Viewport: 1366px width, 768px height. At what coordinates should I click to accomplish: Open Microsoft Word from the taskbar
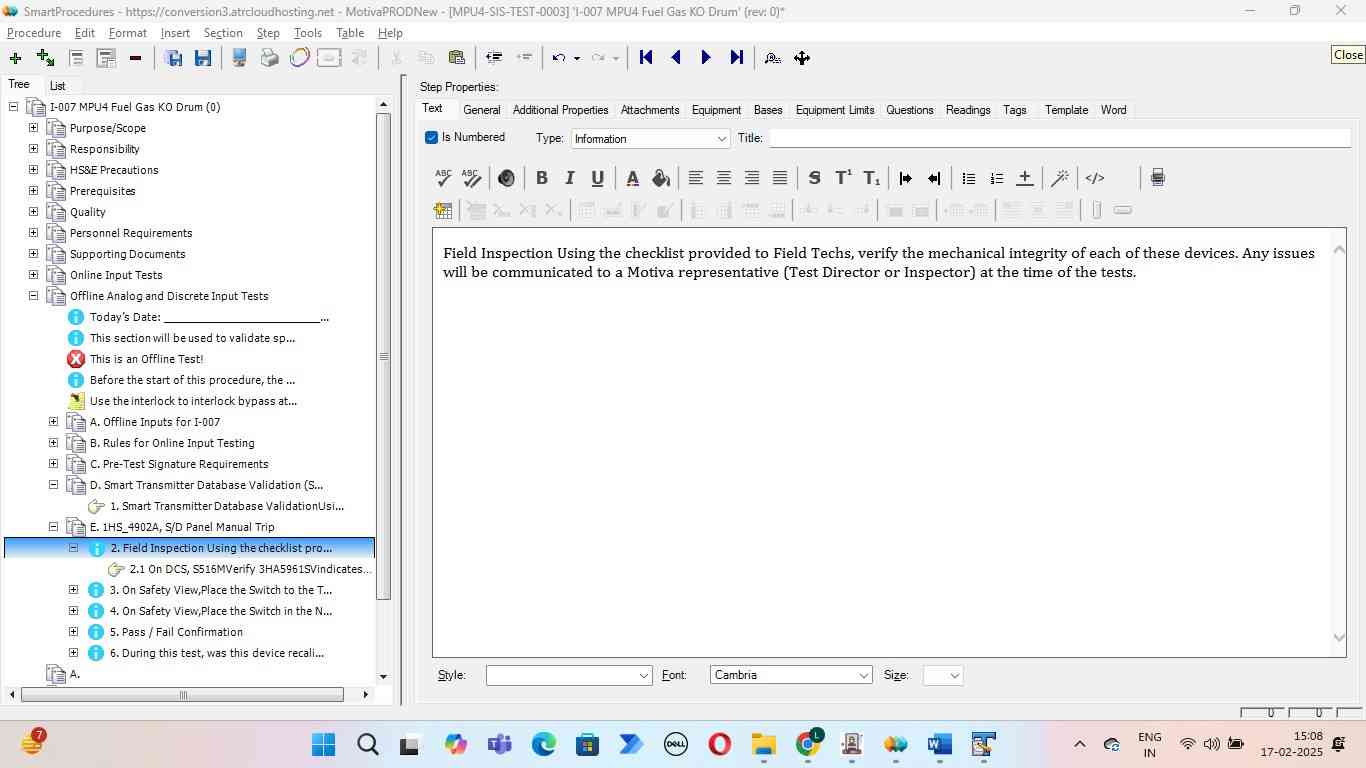click(939, 745)
